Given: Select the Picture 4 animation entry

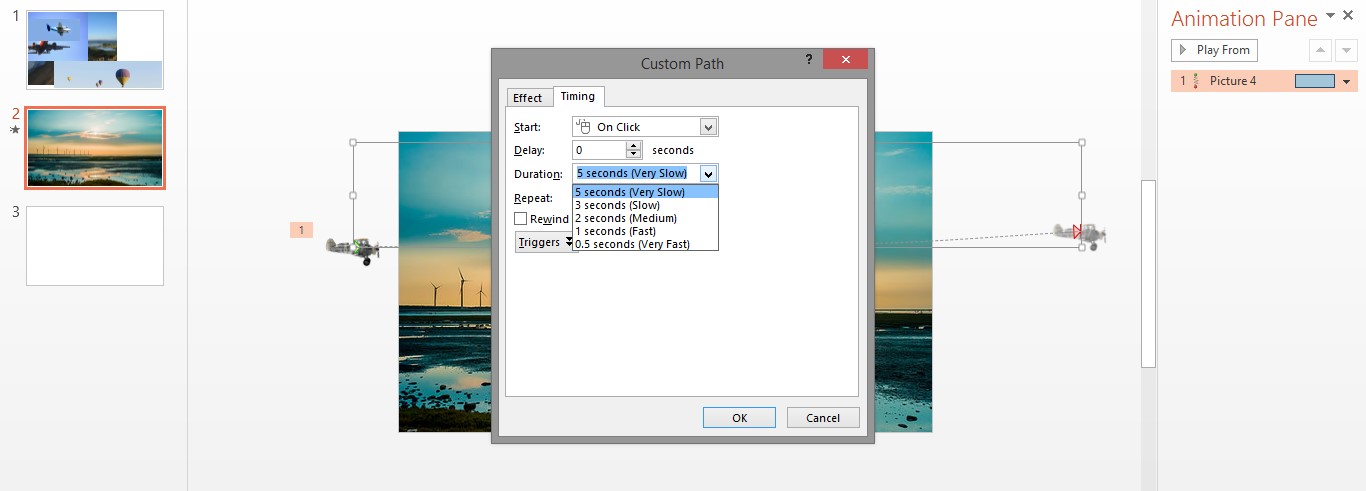Looking at the screenshot, I should pos(1264,81).
